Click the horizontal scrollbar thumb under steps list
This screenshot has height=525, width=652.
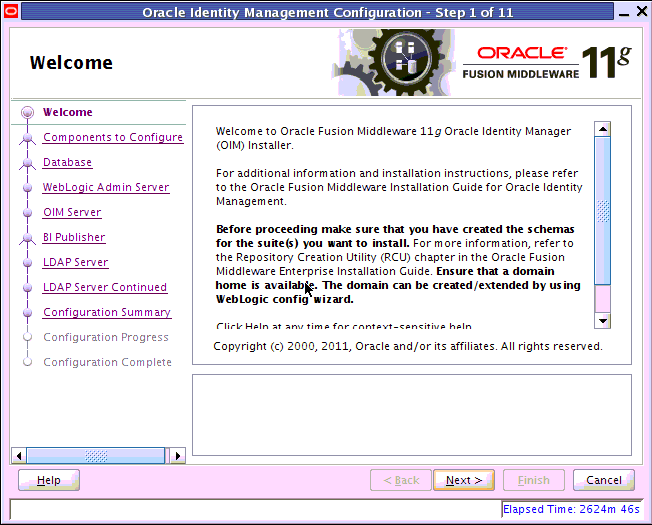(96, 456)
